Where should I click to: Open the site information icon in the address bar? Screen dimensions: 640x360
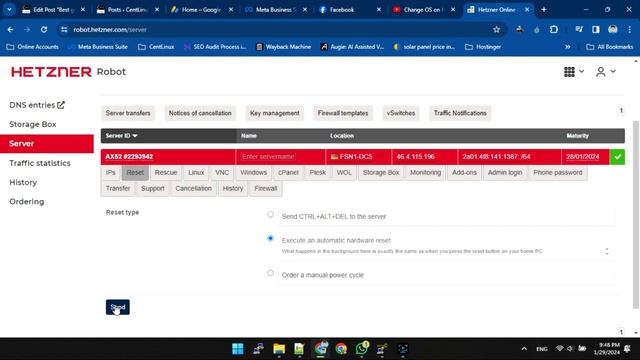coord(64,29)
